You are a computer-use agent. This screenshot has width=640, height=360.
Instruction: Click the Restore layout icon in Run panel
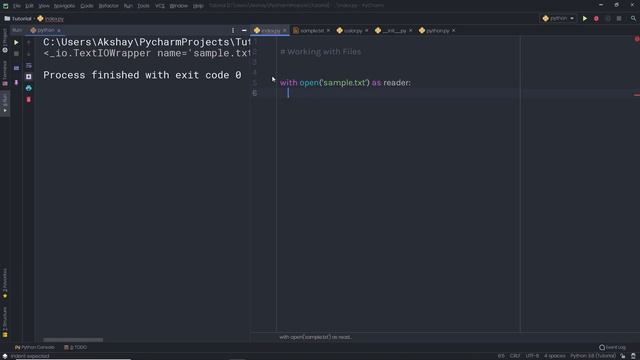tap(16, 68)
